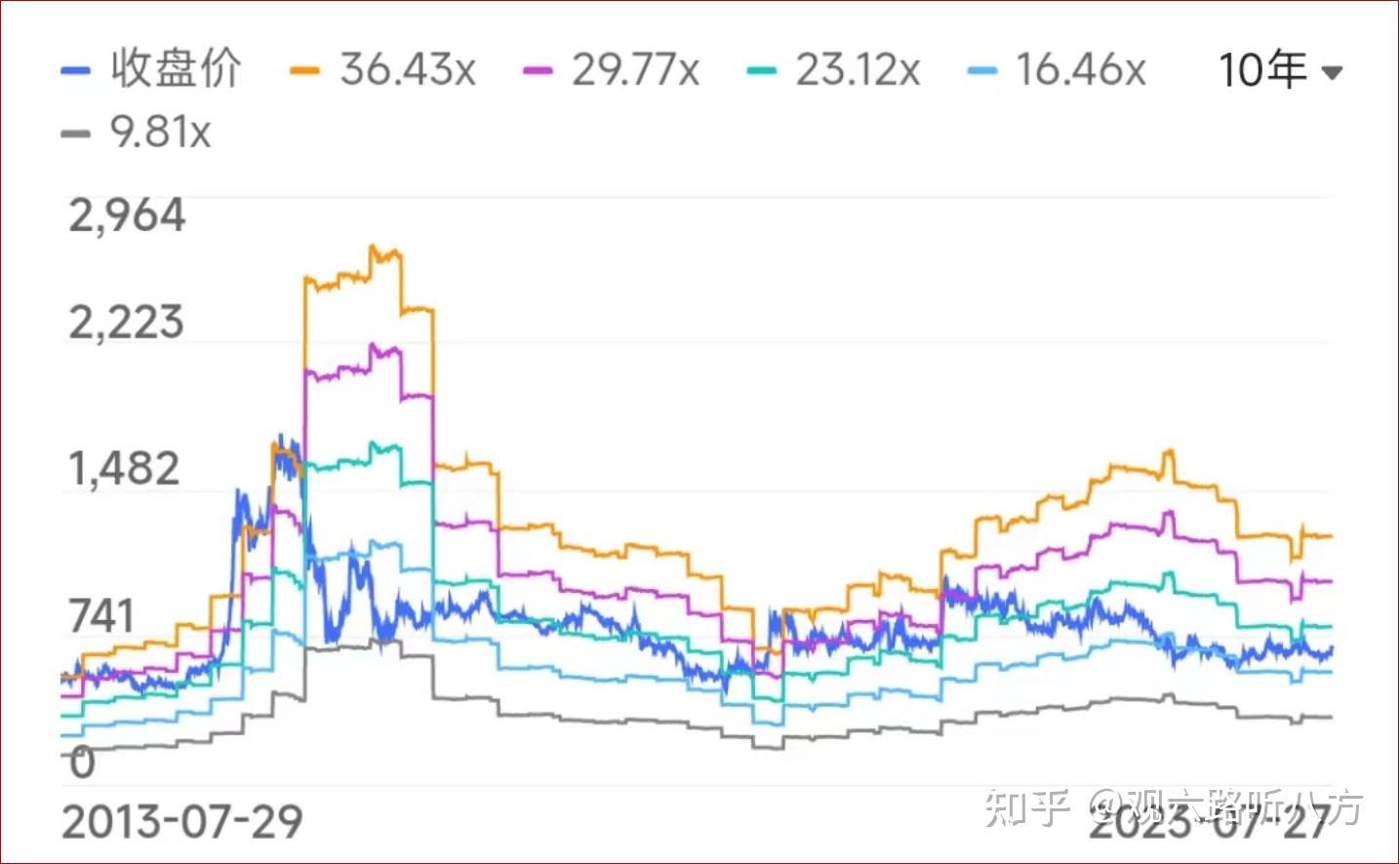Select the 2,223 y-axis gridline label
Screen dimensions: 1400x864
pyautogui.click(x=127, y=322)
